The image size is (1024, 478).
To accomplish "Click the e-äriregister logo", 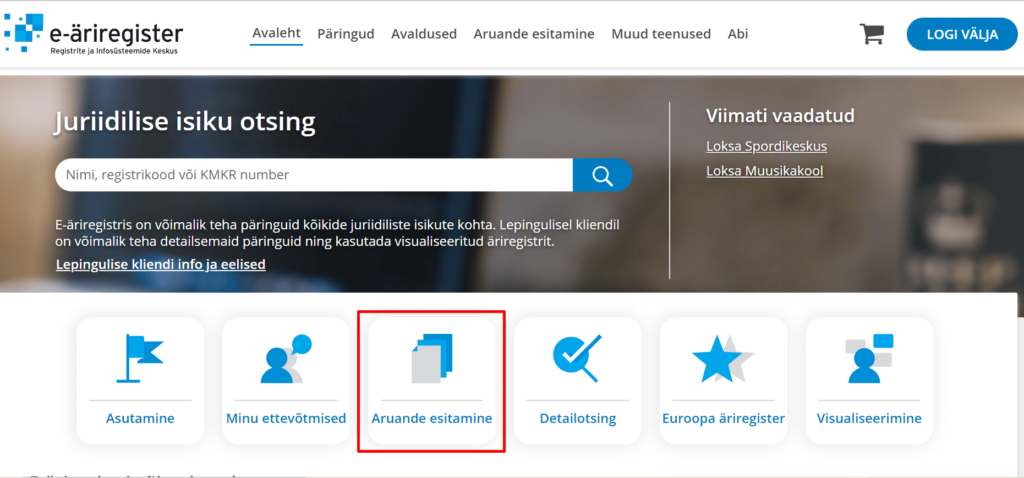I will 93,34.
